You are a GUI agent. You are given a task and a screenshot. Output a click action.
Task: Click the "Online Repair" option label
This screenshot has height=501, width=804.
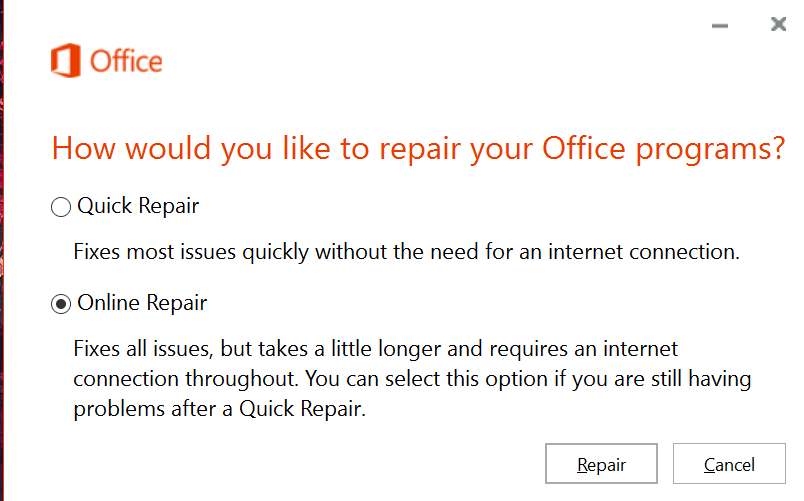click(x=142, y=303)
